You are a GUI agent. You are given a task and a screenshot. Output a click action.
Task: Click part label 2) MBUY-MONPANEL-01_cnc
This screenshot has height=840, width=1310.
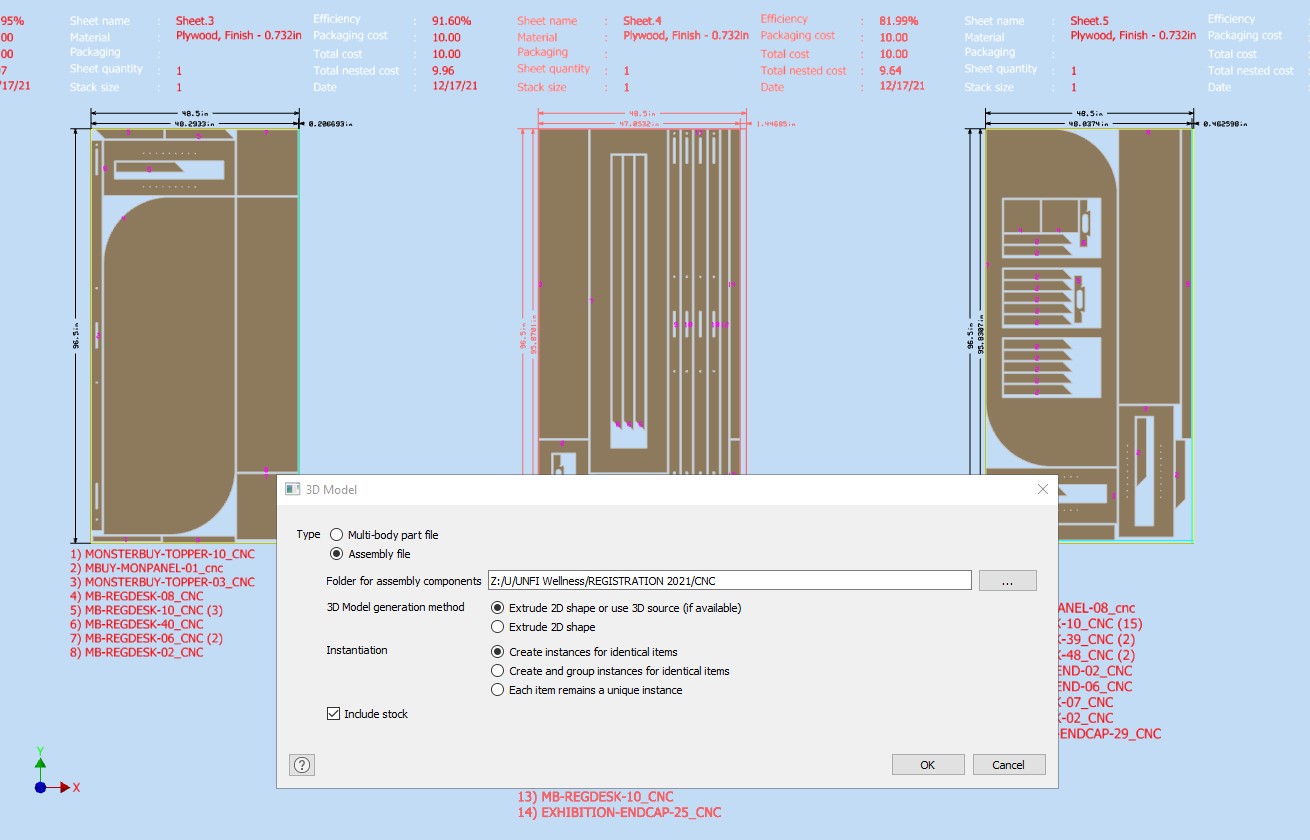(x=148, y=567)
